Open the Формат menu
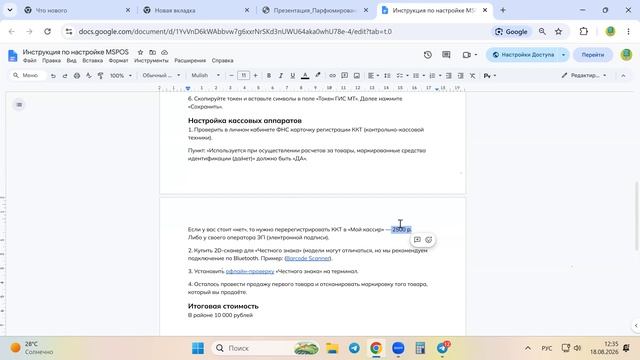The width and height of the screenshot is (640, 360). click(118, 60)
